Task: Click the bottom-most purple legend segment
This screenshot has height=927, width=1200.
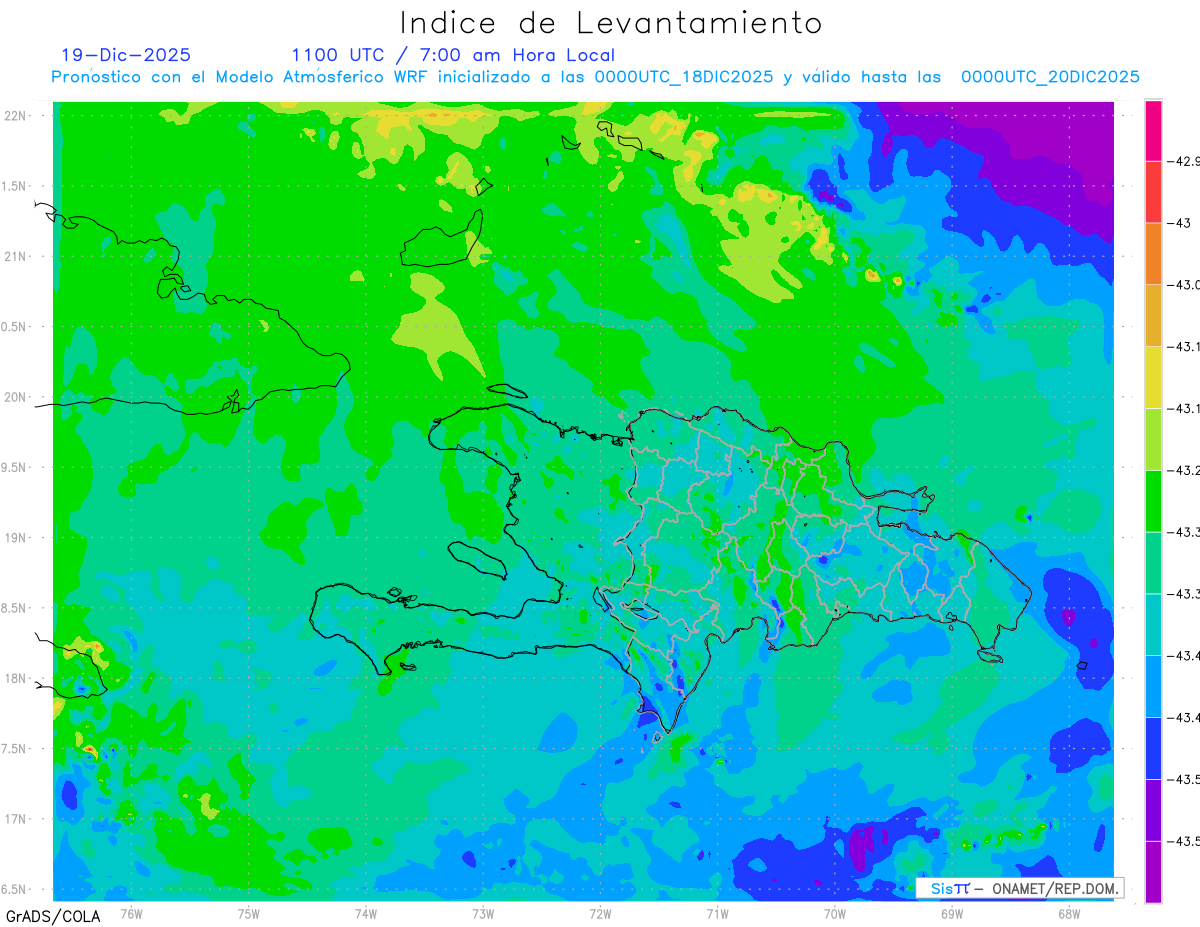Action: (1153, 872)
